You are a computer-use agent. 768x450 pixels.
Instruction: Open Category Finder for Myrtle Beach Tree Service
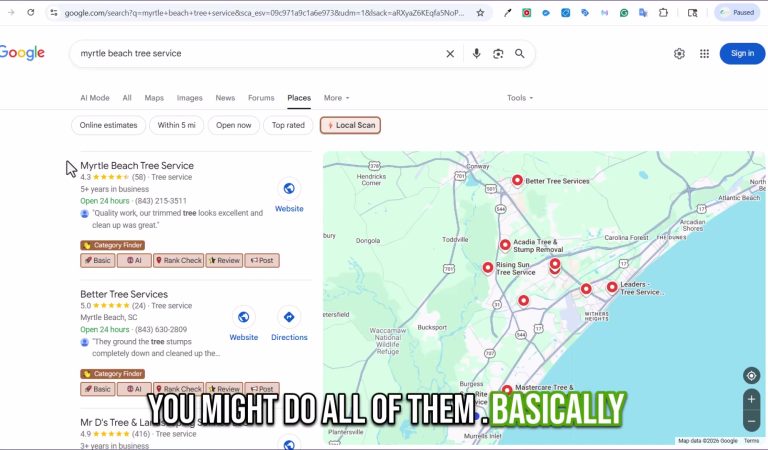[x=113, y=245]
